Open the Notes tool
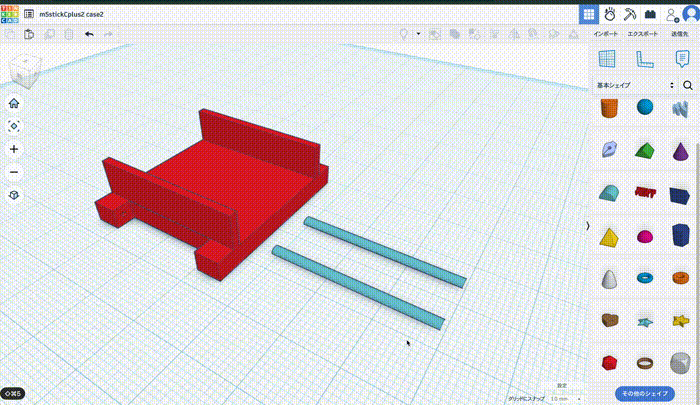This screenshot has height=405, width=700. tap(682, 58)
